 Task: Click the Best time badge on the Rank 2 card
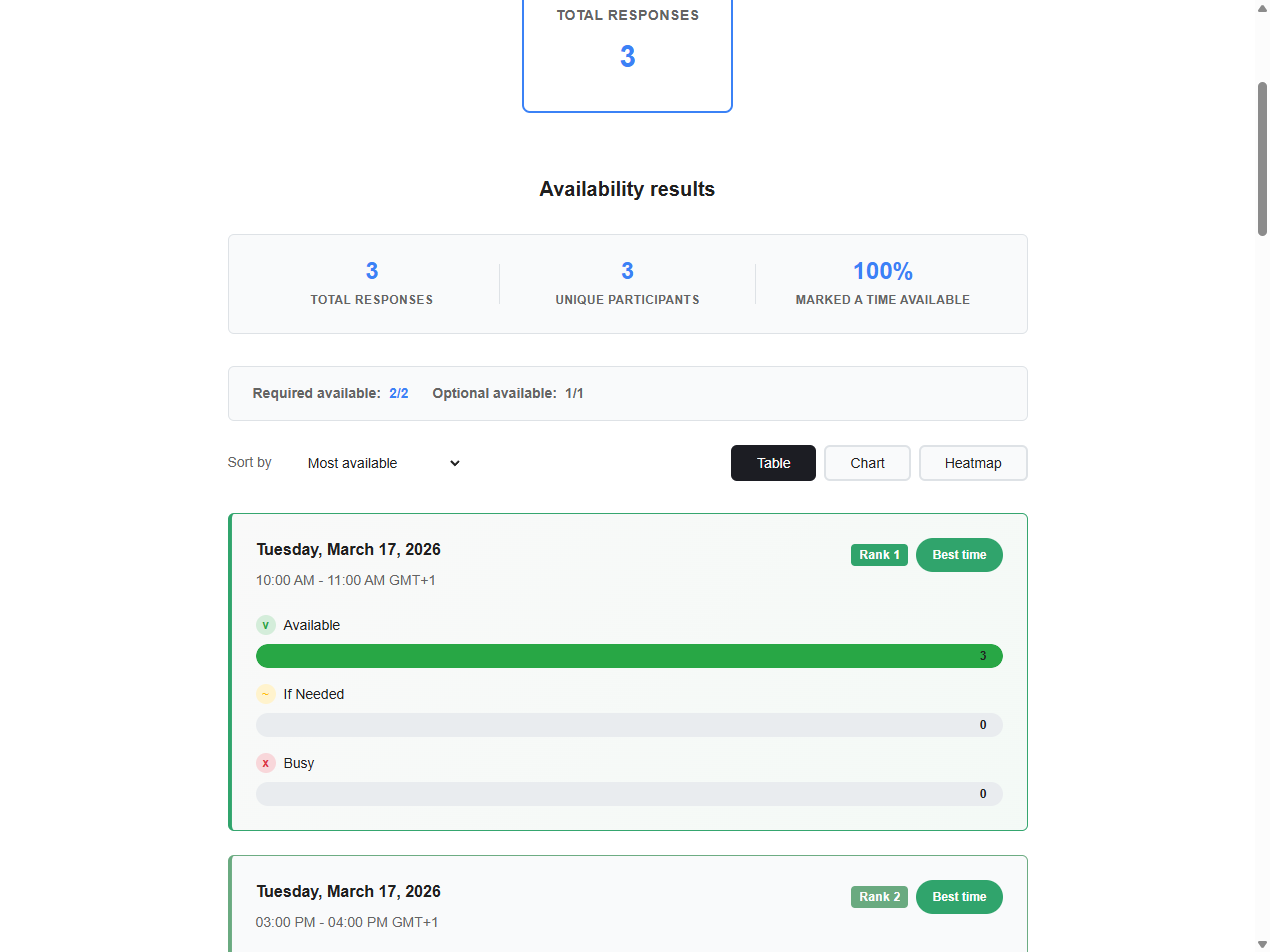[959, 897]
